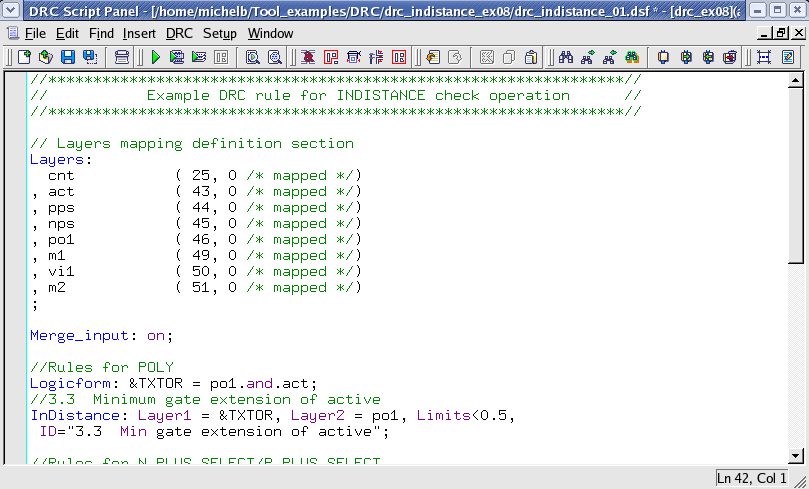Save the current DRC script
This screenshot has height=489, width=809.
coord(68,57)
